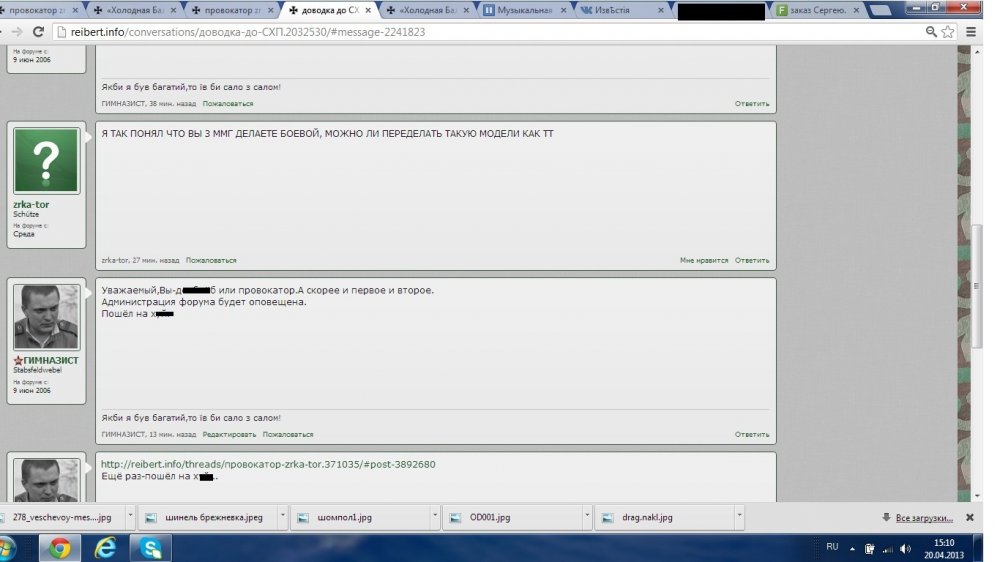Click Пожаловаться on the 38 мин post
Viewport: 1000px width, 562px height.
(x=228, y=103)
